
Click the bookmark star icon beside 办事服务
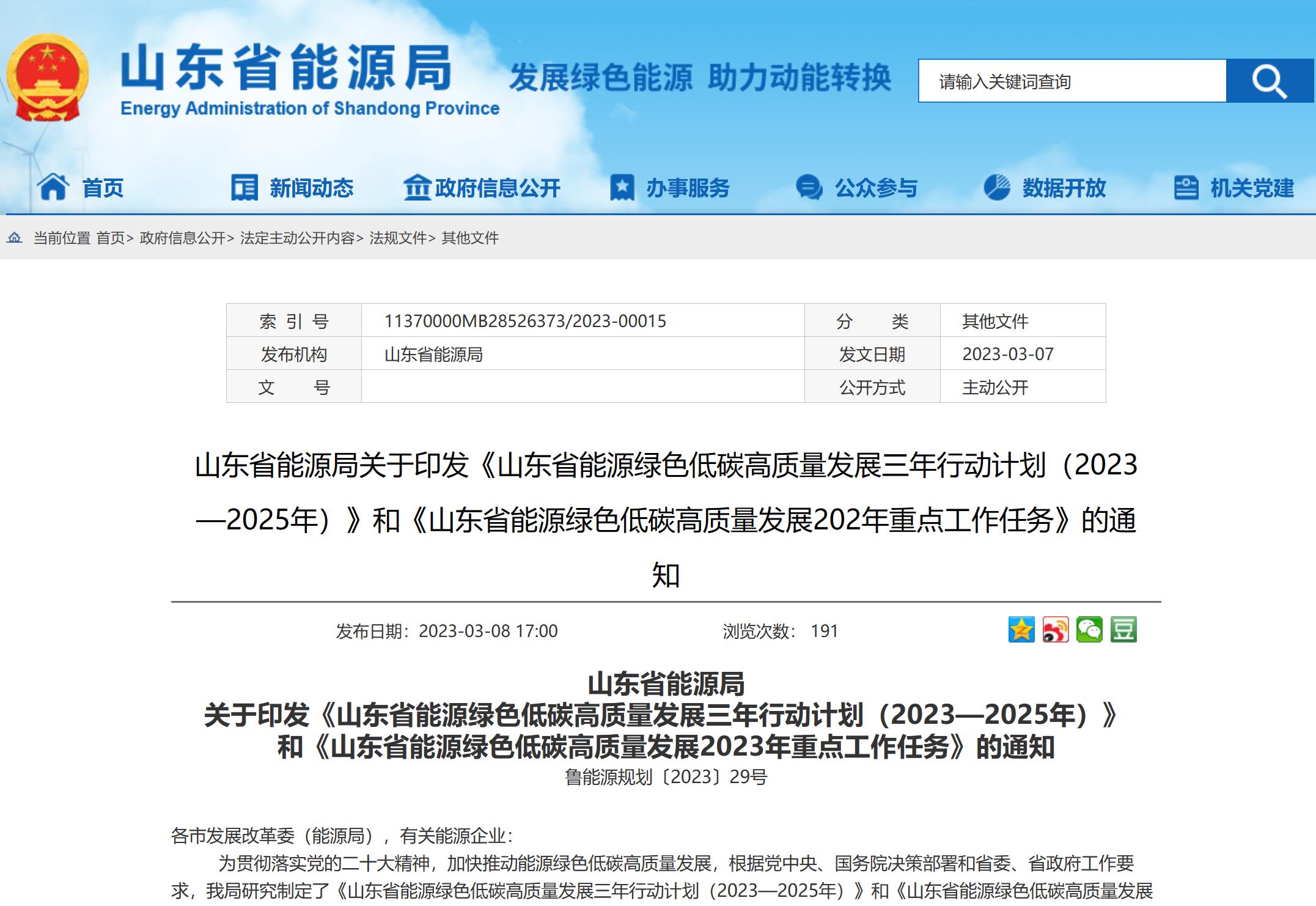[x=622, y=187]
